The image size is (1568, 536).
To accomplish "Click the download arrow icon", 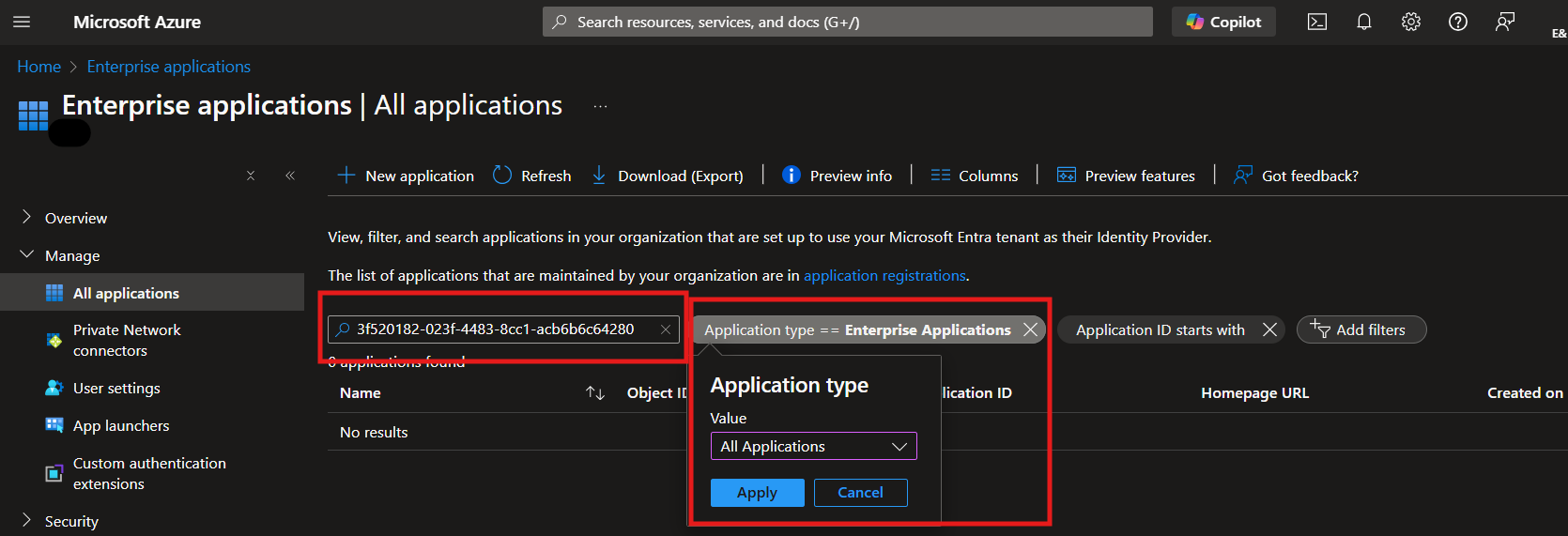I will point(599,176).
